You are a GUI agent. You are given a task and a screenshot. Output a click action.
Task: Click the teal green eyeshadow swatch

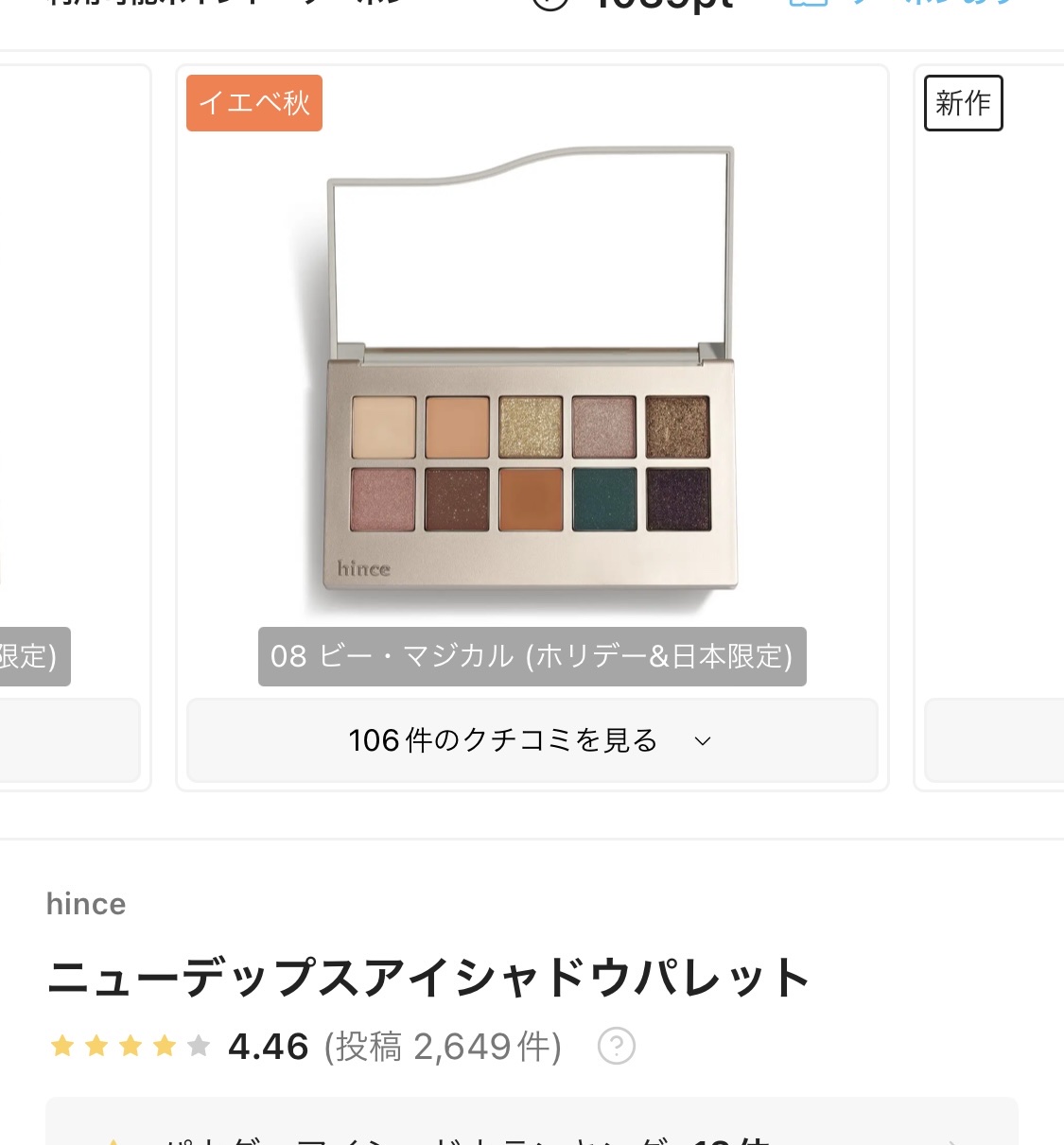pos(604,498)
